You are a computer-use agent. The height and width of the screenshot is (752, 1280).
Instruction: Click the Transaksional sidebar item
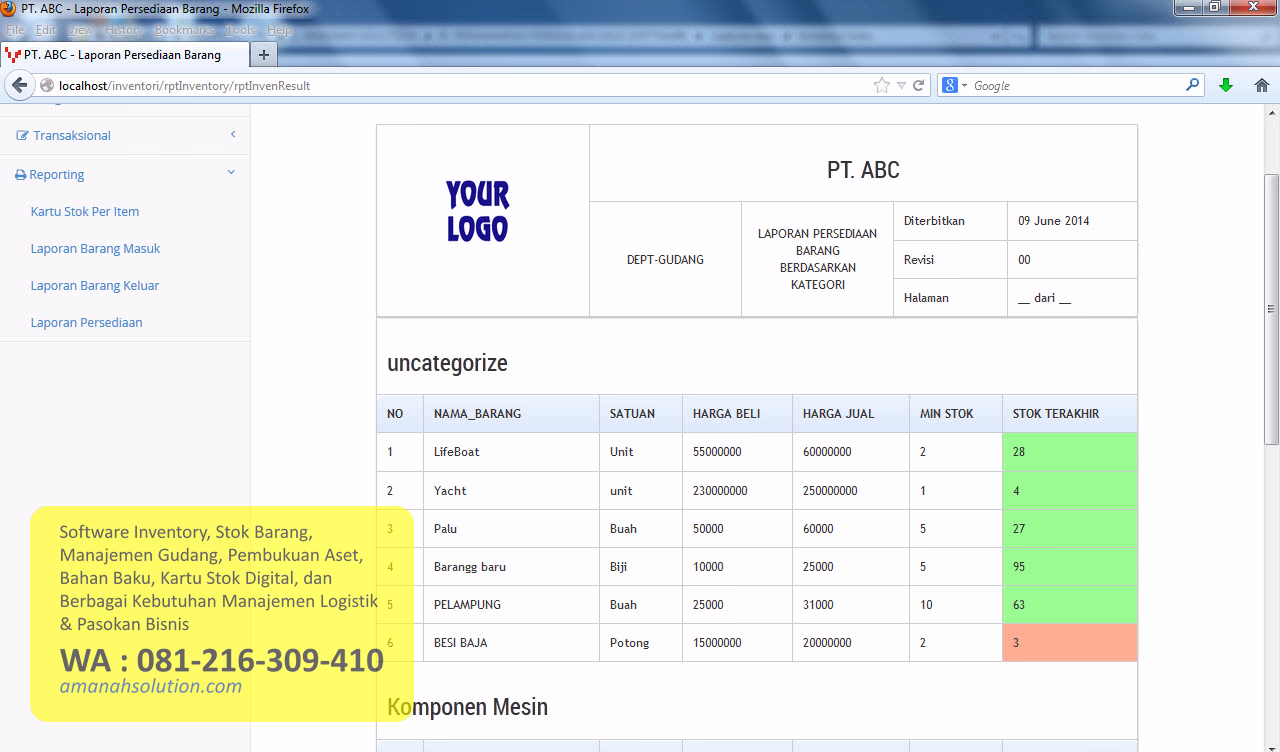click(x=125, y=135)
